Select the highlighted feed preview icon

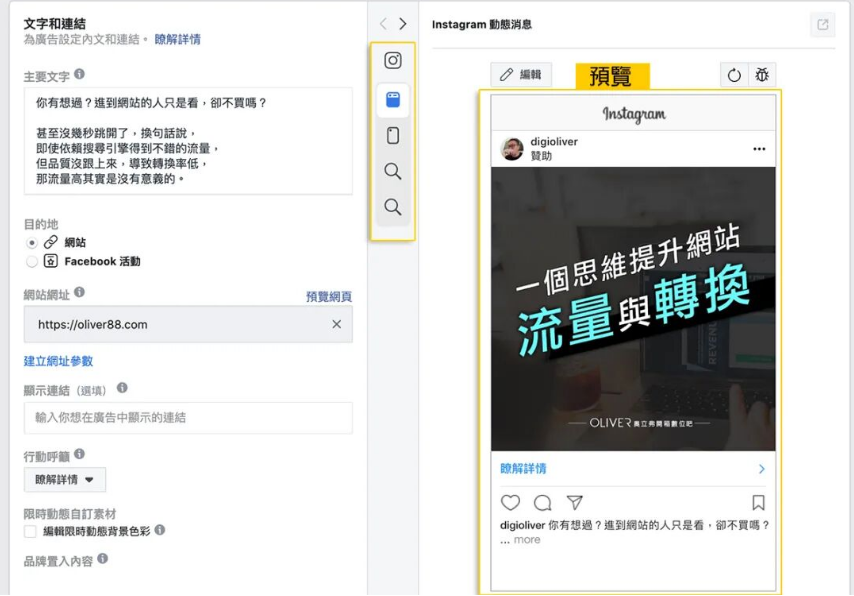[x=392, y=98]
